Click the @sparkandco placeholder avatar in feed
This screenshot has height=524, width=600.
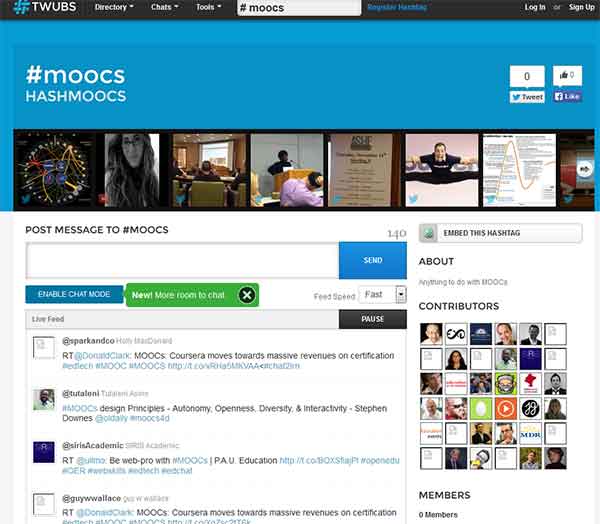[44, 347]
